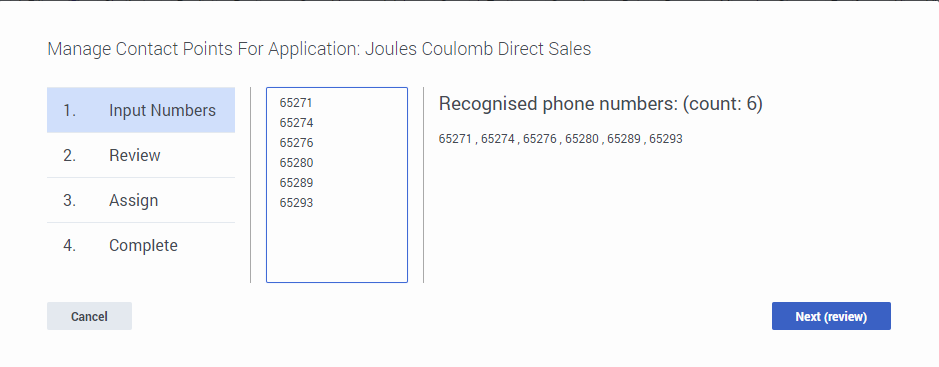Click the Recognised phone numbers count heading

point(601,104)
